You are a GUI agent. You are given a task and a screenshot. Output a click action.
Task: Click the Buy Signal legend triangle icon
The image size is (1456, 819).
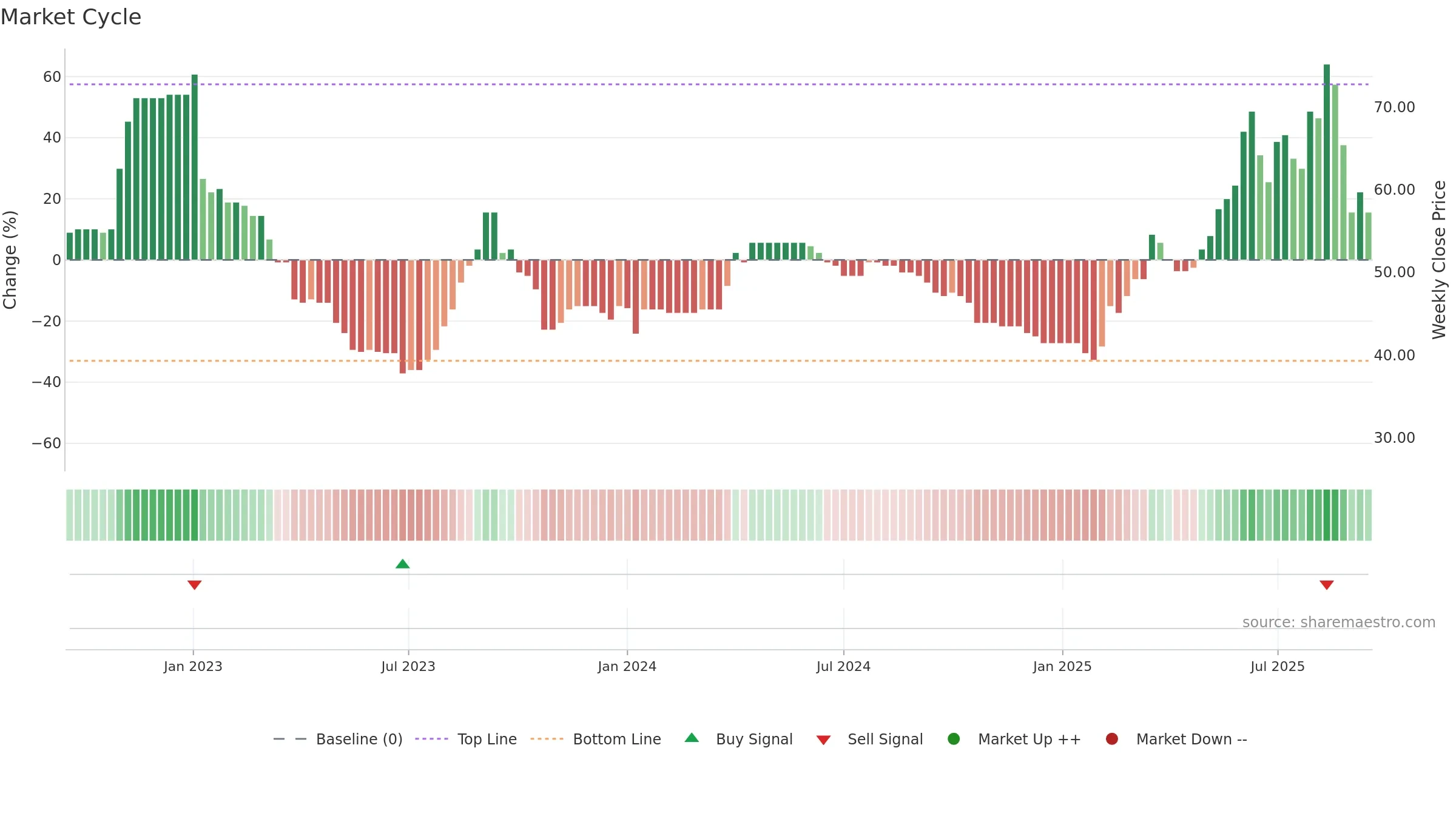tap(692, 738)
